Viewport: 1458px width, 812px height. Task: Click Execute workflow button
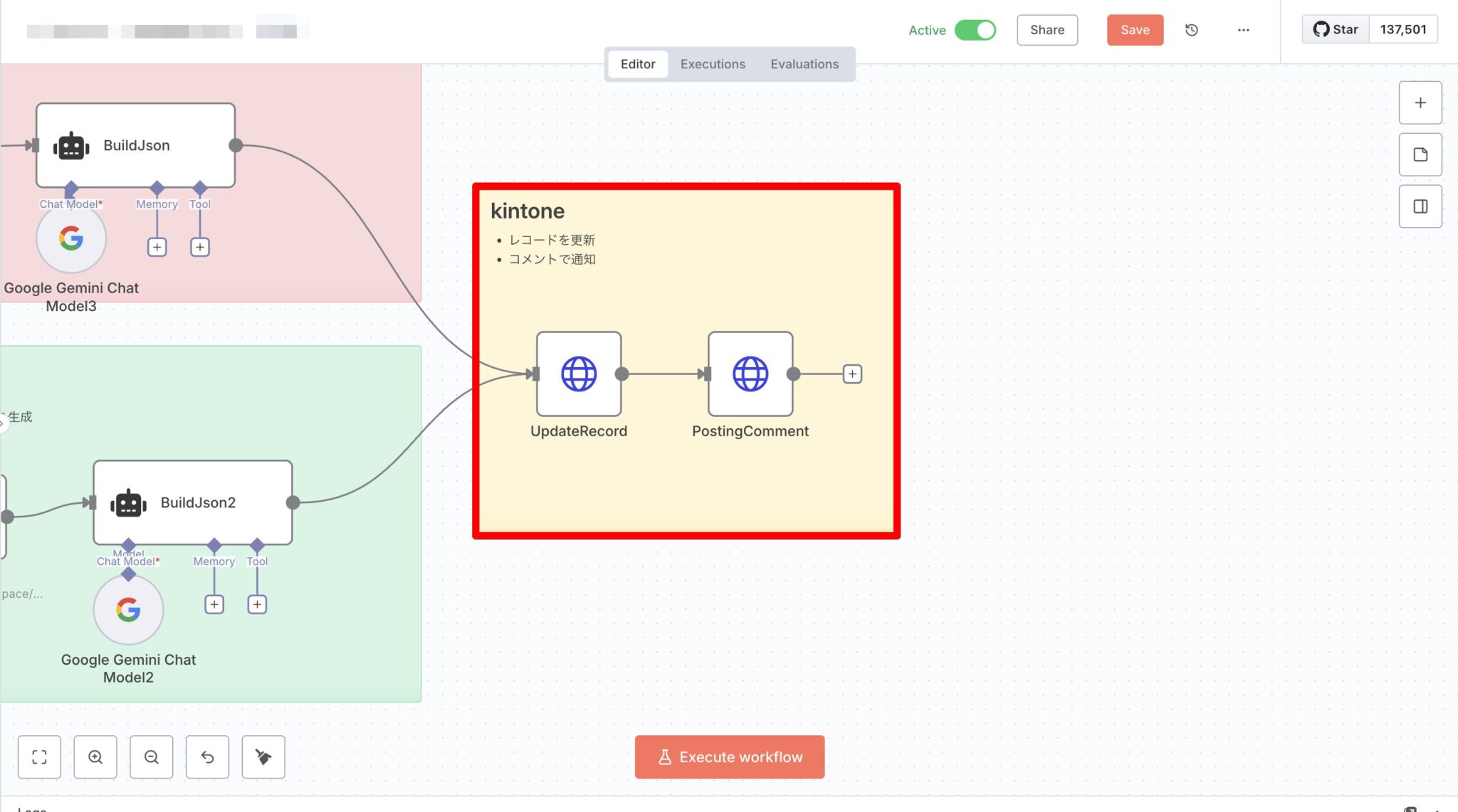[x=729, y=756]
